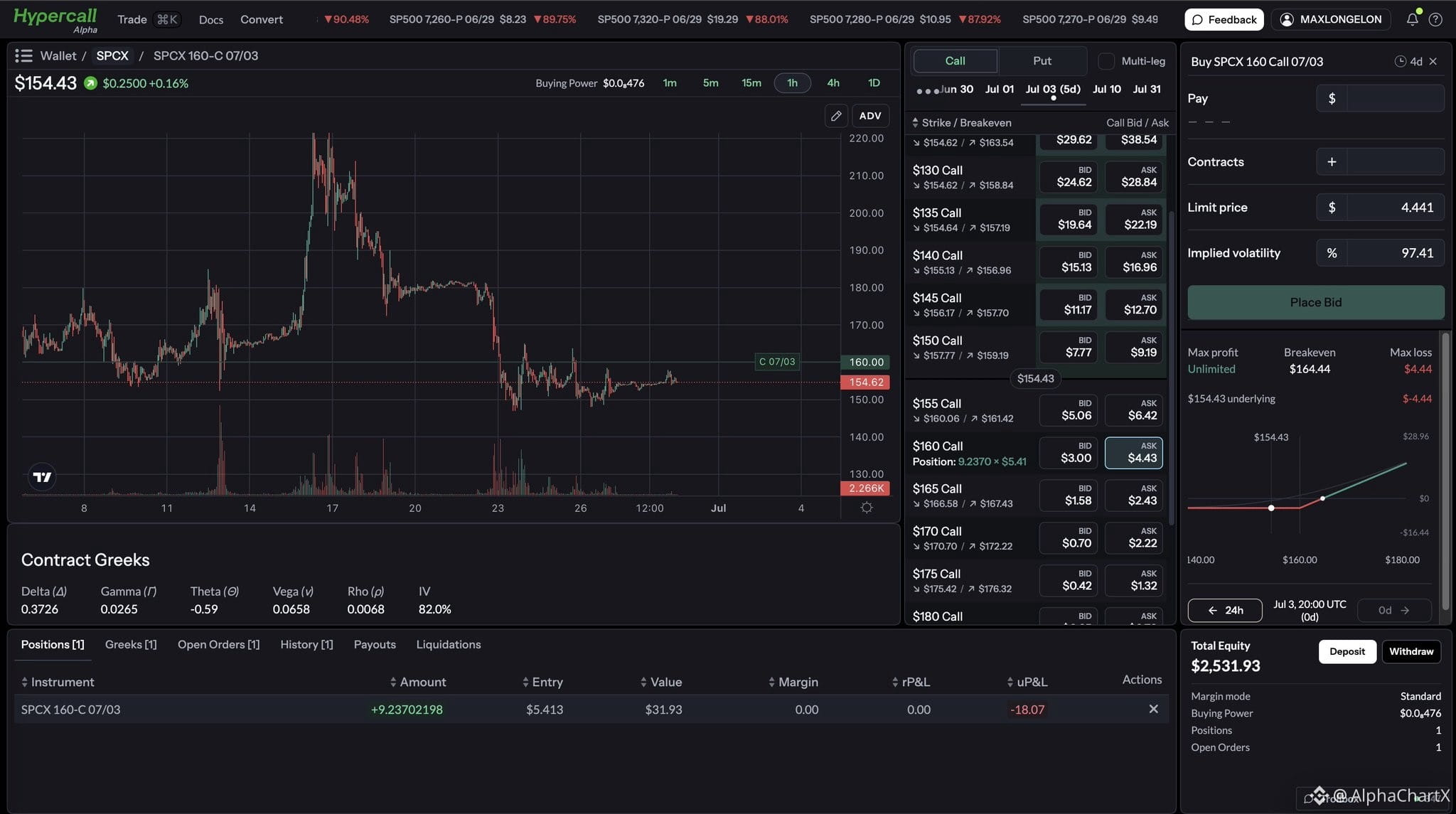Screen dimensions: 1456x814
Task: Open the help question mark icon
Action: (1435, 19)
